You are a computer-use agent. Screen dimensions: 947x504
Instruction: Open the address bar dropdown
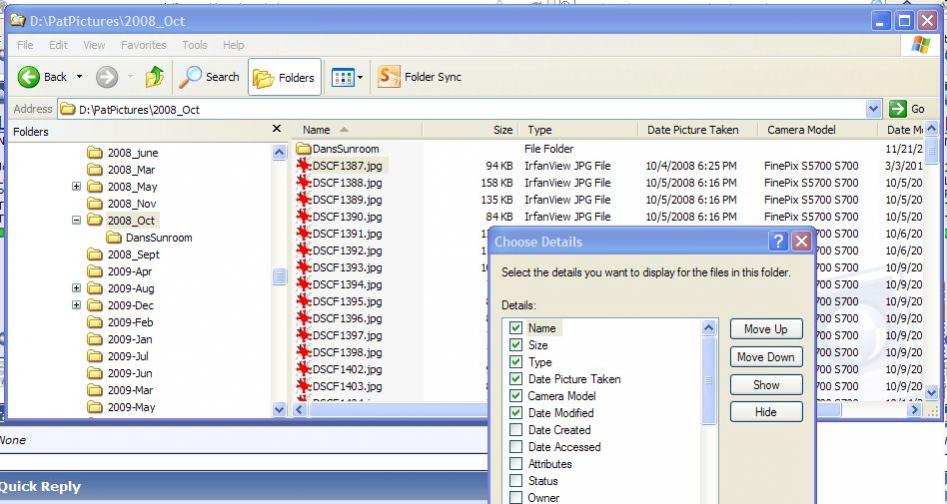click(873, 109)
